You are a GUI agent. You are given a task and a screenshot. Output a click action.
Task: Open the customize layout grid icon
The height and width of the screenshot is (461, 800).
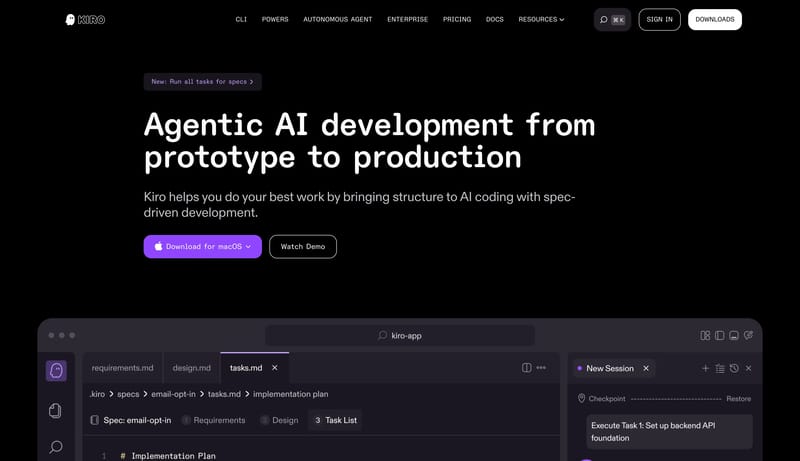[x=705, y=336]
